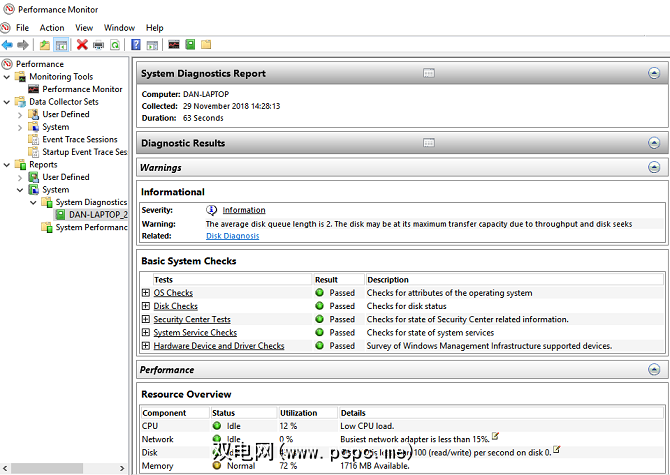Open the Disk Diagnosis link
Viewport: 670px width, 475px height.
(x=232, y=236)
